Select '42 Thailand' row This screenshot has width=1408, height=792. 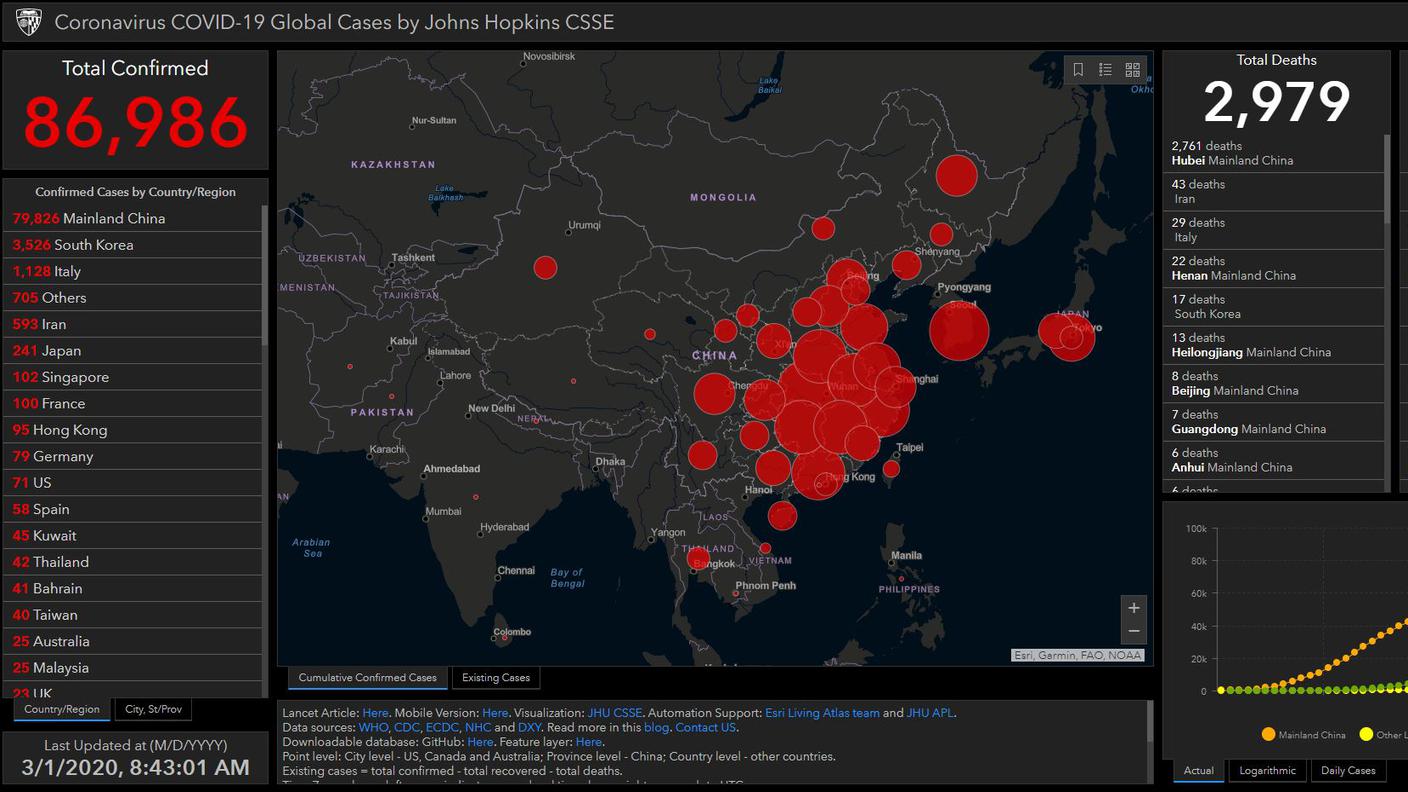133,562
